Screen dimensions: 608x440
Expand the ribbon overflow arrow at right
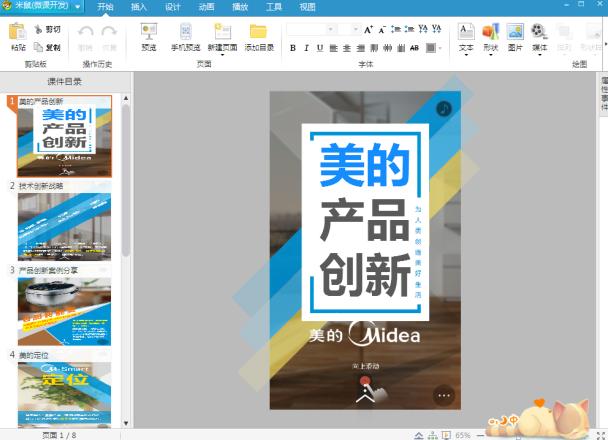(x=605, y=44)
